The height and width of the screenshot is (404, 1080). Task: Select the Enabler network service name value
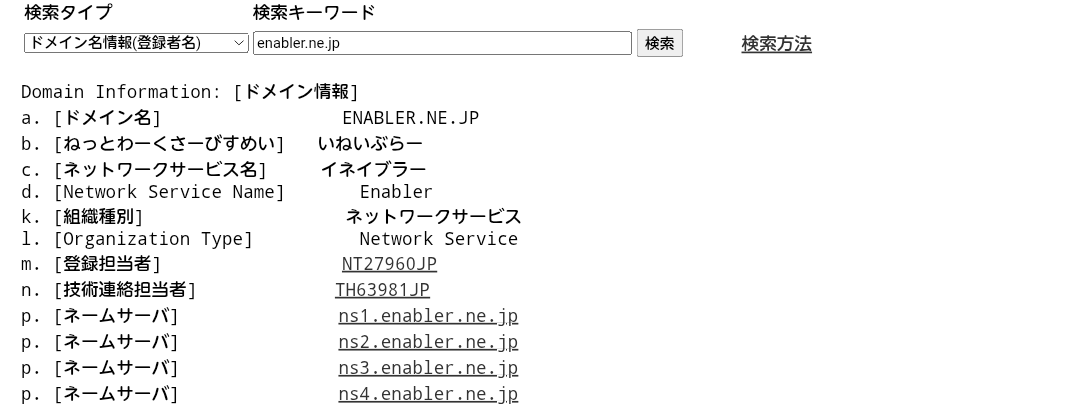(396, 192)
